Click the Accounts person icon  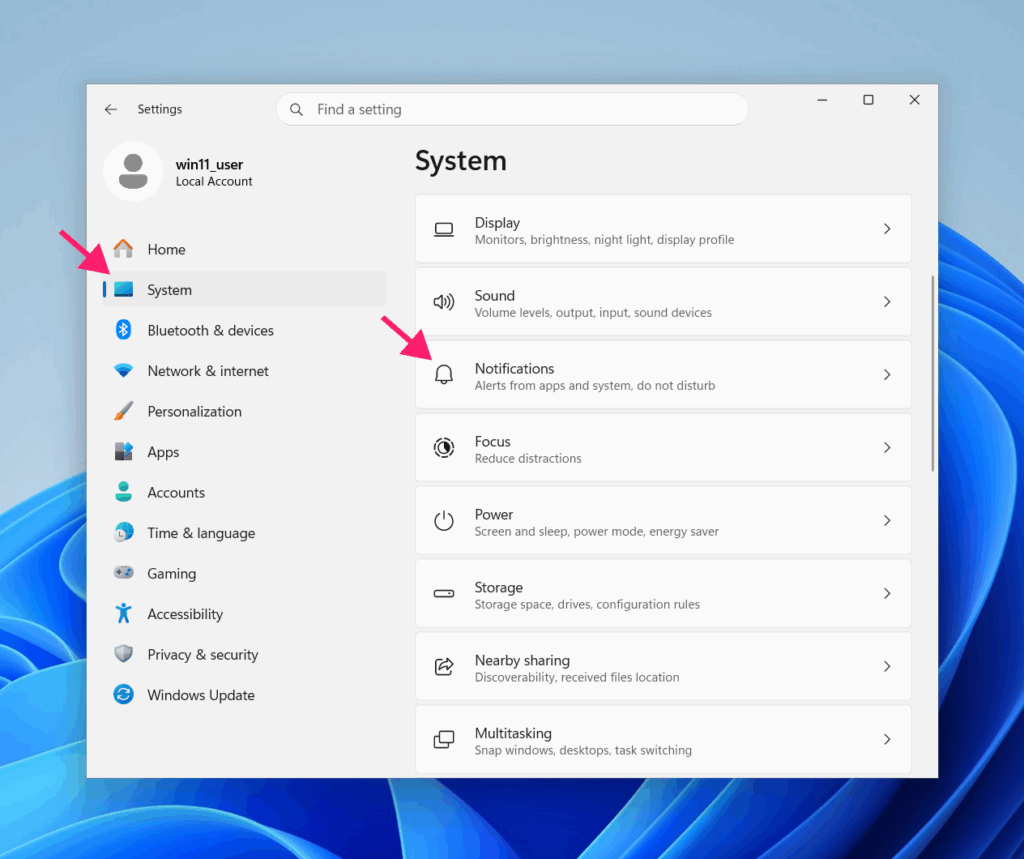point(123,492)
